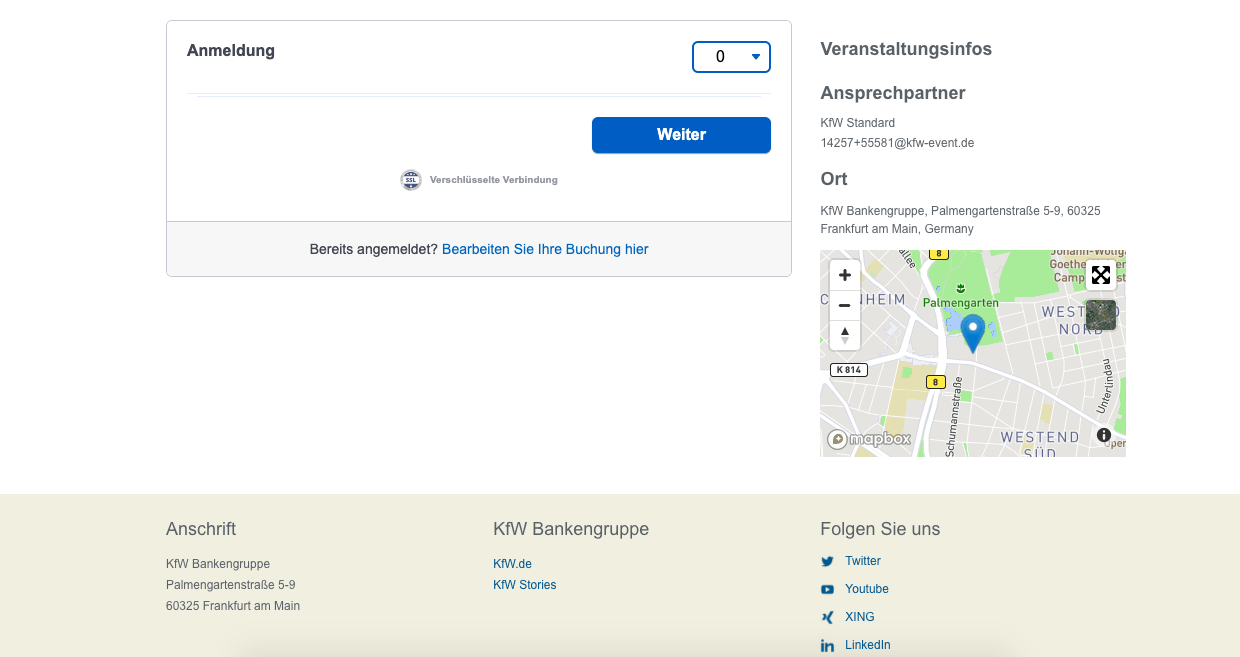Click the Anmeldung heading

coord(231,50)
